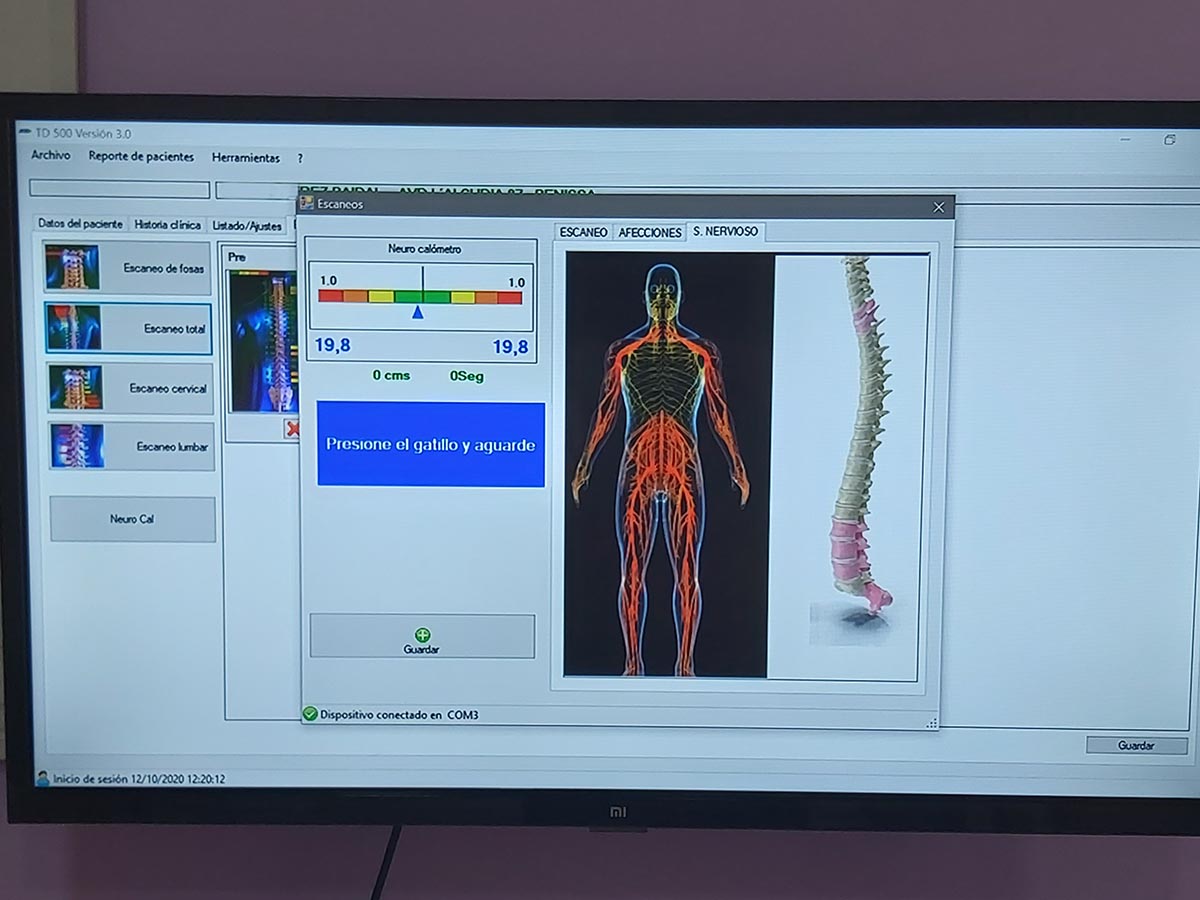The width and height of the screenshot is (1200, 900).
Task: Open the Herramientas menu
Action: pos(246,158)
